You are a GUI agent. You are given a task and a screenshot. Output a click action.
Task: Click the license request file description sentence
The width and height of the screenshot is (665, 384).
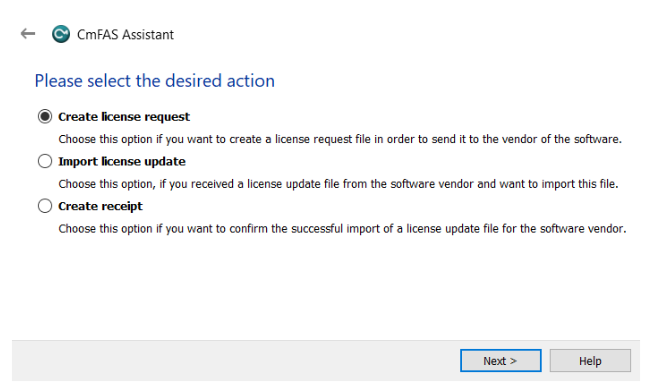coord(340,139)
